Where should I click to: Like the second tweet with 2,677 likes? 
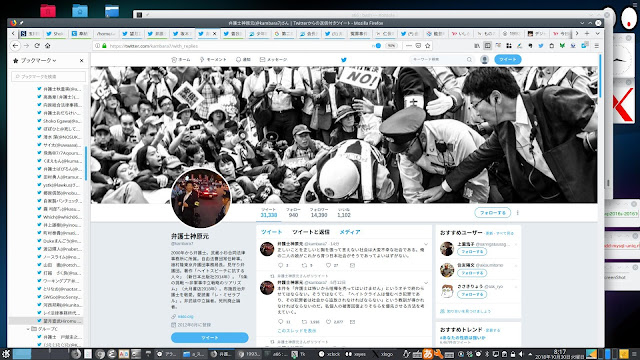(328, 322)
